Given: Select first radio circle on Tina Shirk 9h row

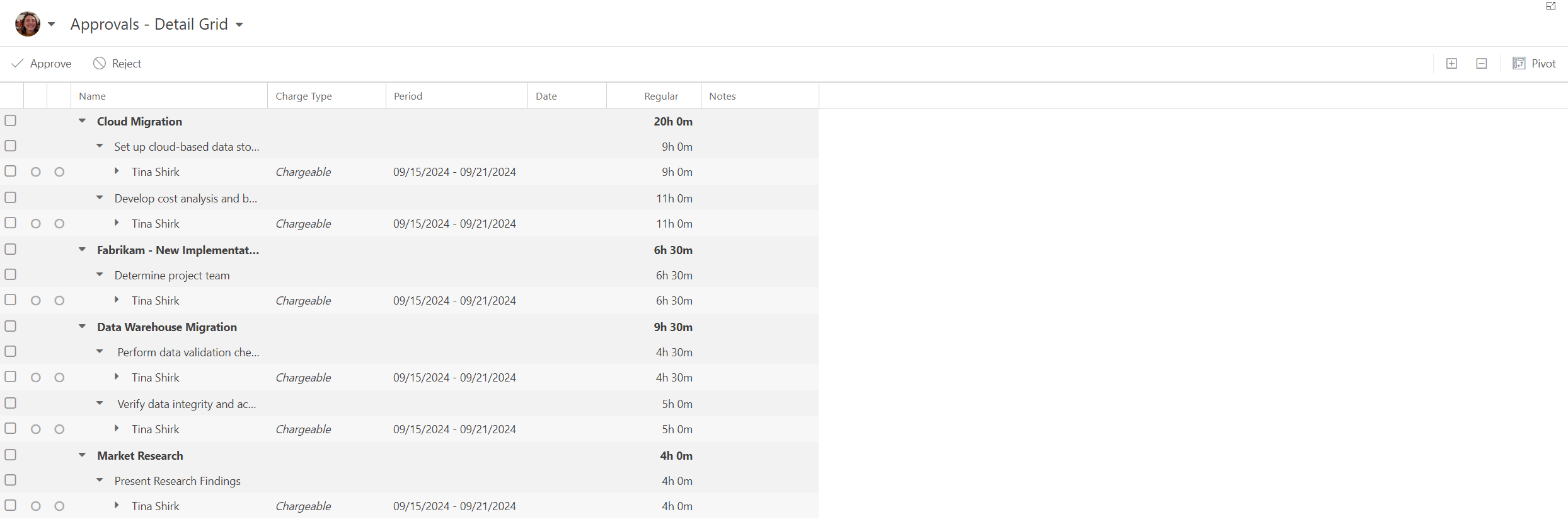Looking at the screenshot, I should coord(36,172).
